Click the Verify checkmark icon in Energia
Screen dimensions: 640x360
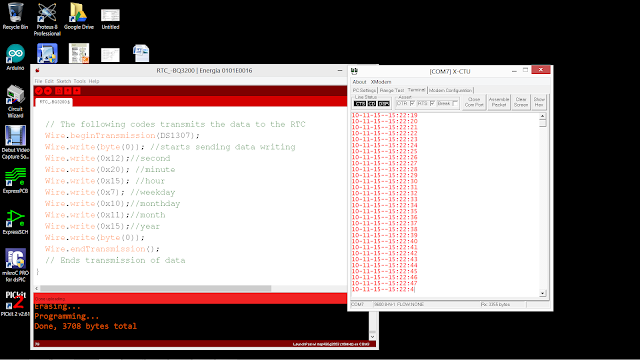point(39,91)
